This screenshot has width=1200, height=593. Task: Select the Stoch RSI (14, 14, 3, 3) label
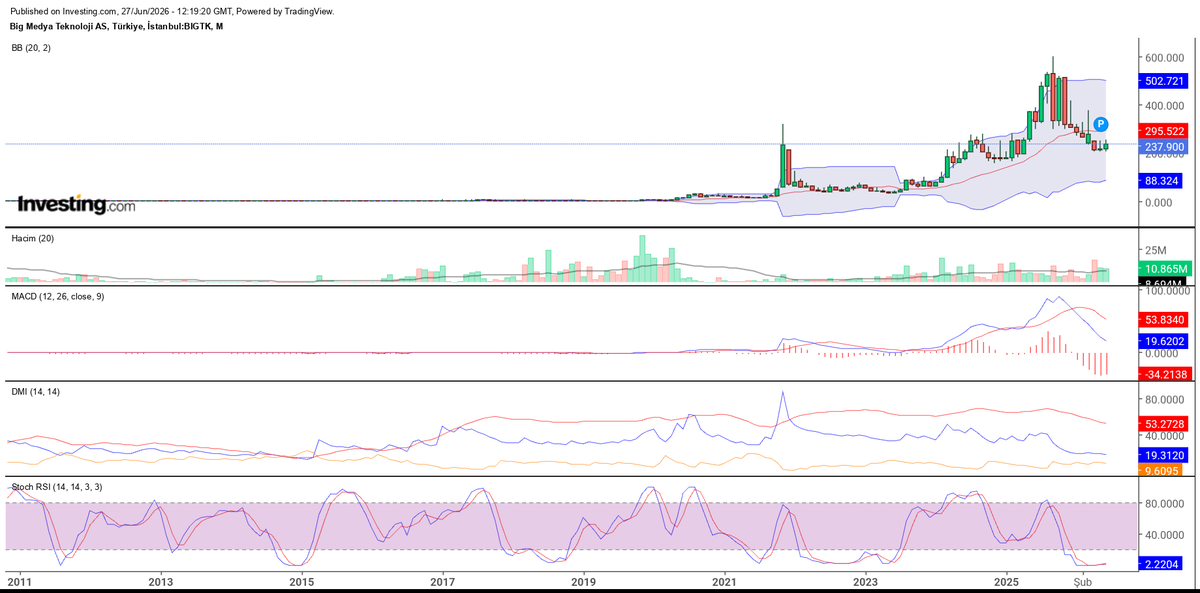[x=56, y=486]
